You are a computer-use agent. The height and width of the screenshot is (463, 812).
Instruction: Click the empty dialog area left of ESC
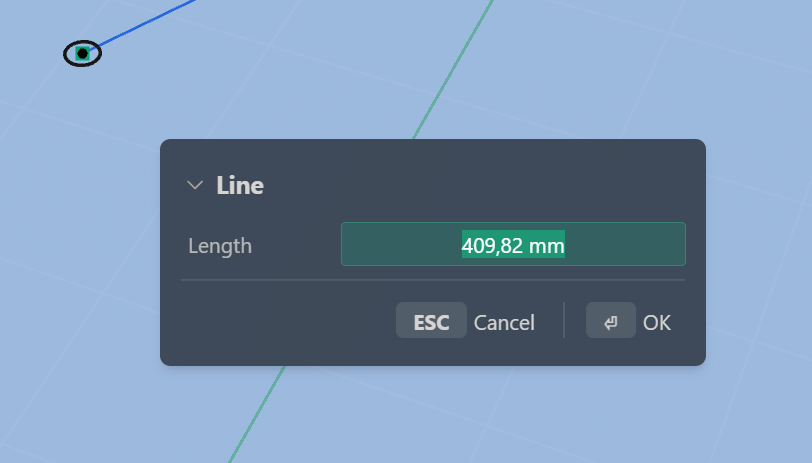[x=287, y=321]
